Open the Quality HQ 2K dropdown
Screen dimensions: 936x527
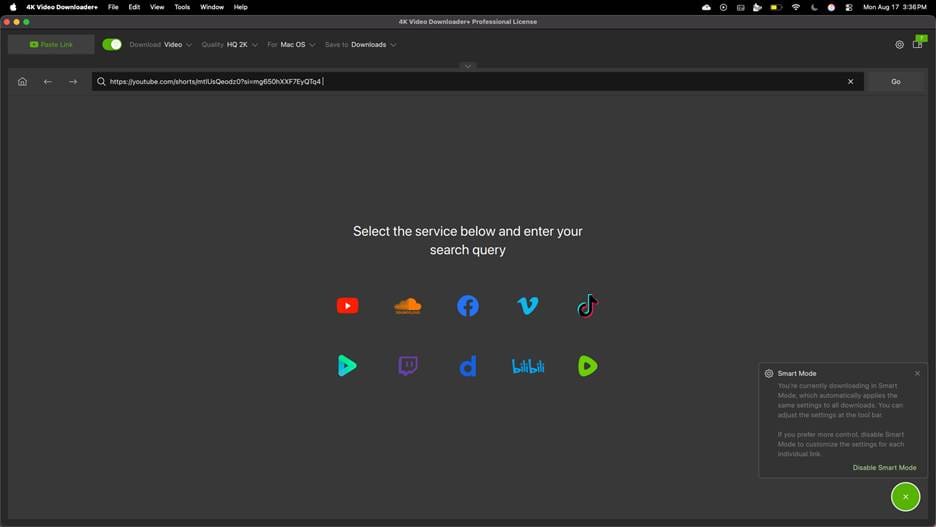click(230, 45)
